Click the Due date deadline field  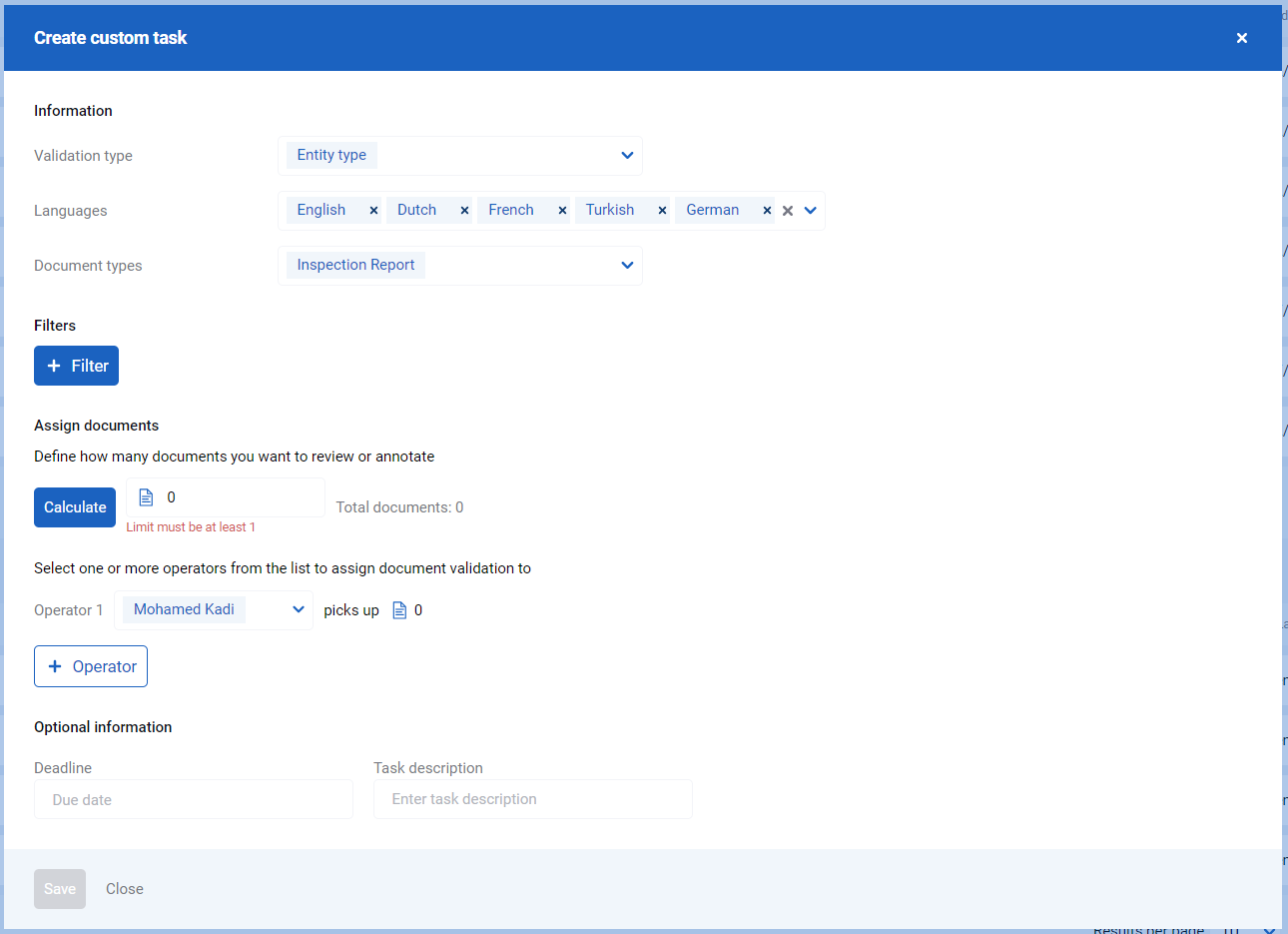194,799
